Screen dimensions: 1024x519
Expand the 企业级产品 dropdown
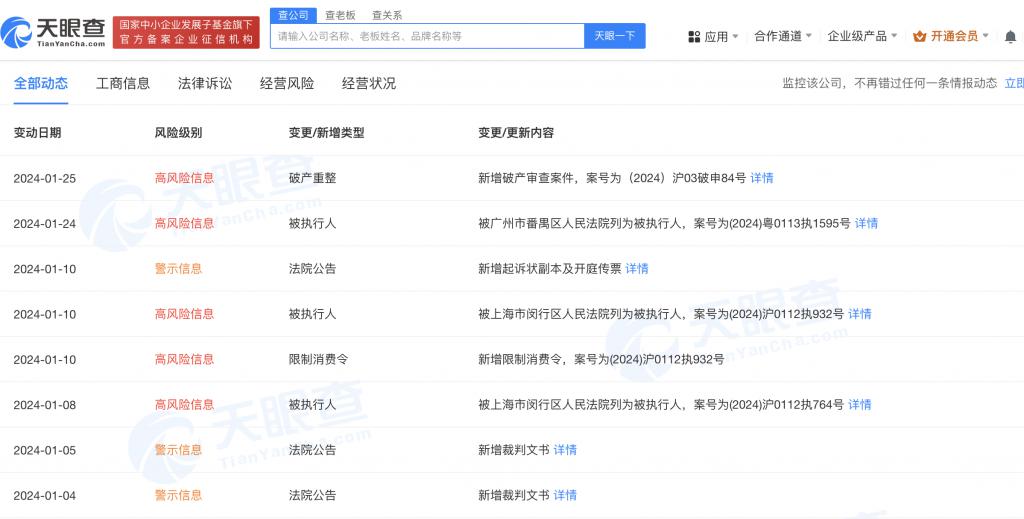[862, 36]
